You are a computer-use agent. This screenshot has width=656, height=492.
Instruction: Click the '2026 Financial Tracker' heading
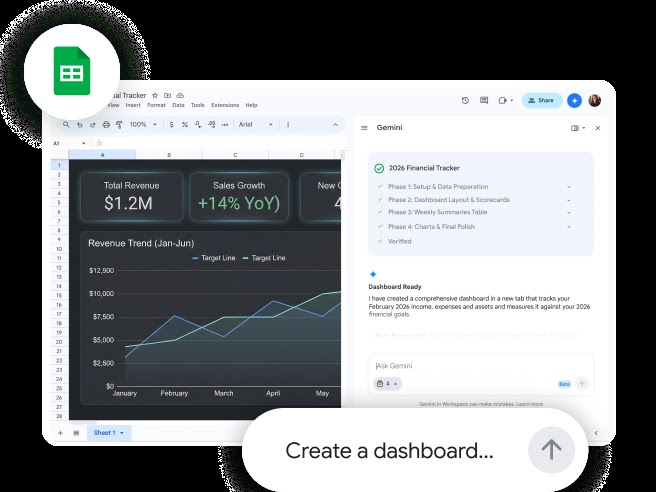coord(424,168)
